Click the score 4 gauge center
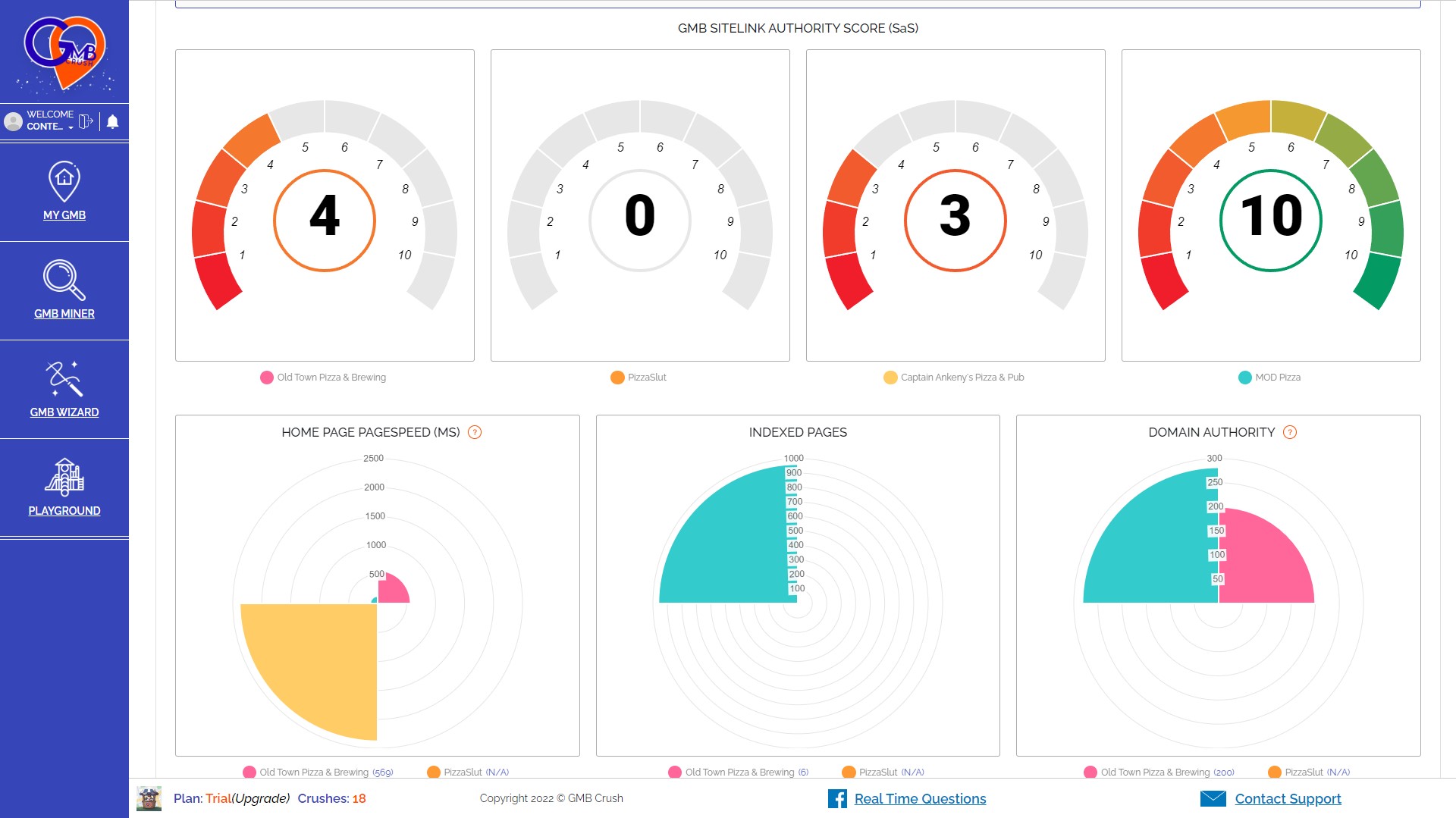 click(x=325, y=220)
